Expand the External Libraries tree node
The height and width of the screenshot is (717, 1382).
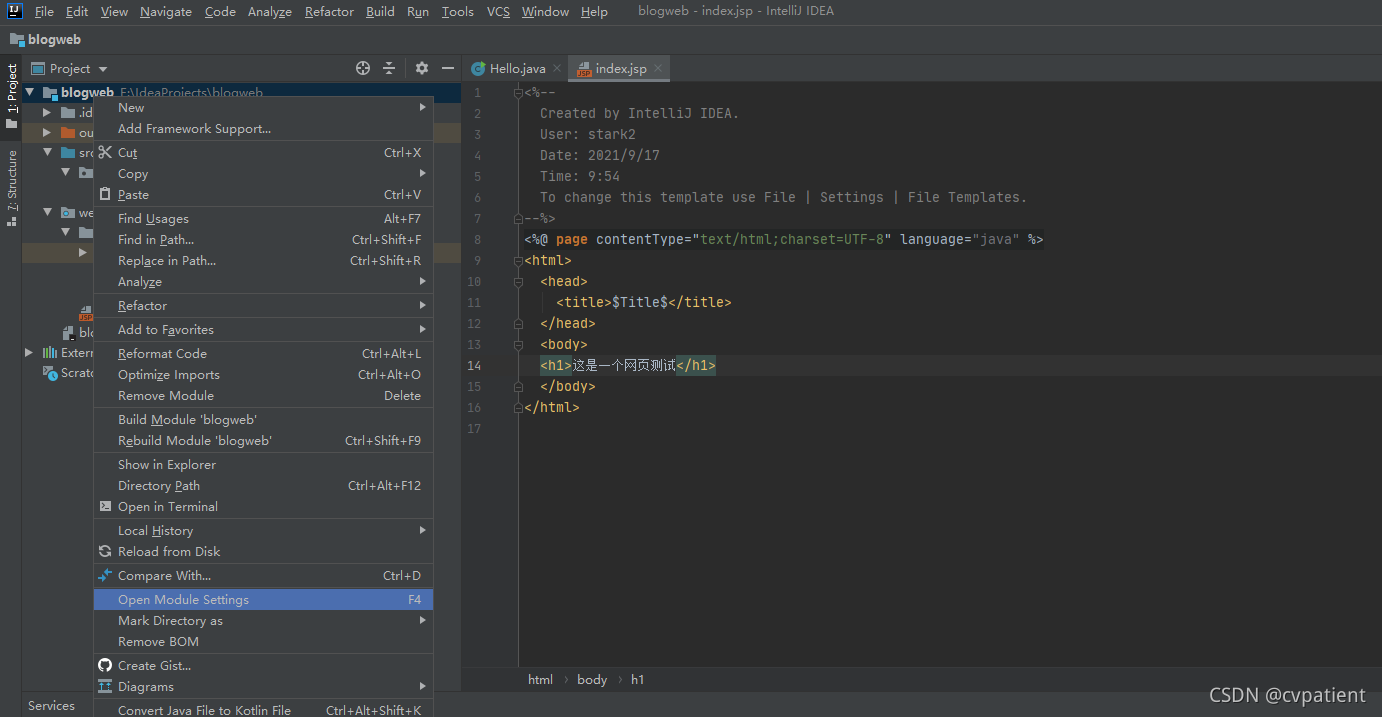(30, 352)
